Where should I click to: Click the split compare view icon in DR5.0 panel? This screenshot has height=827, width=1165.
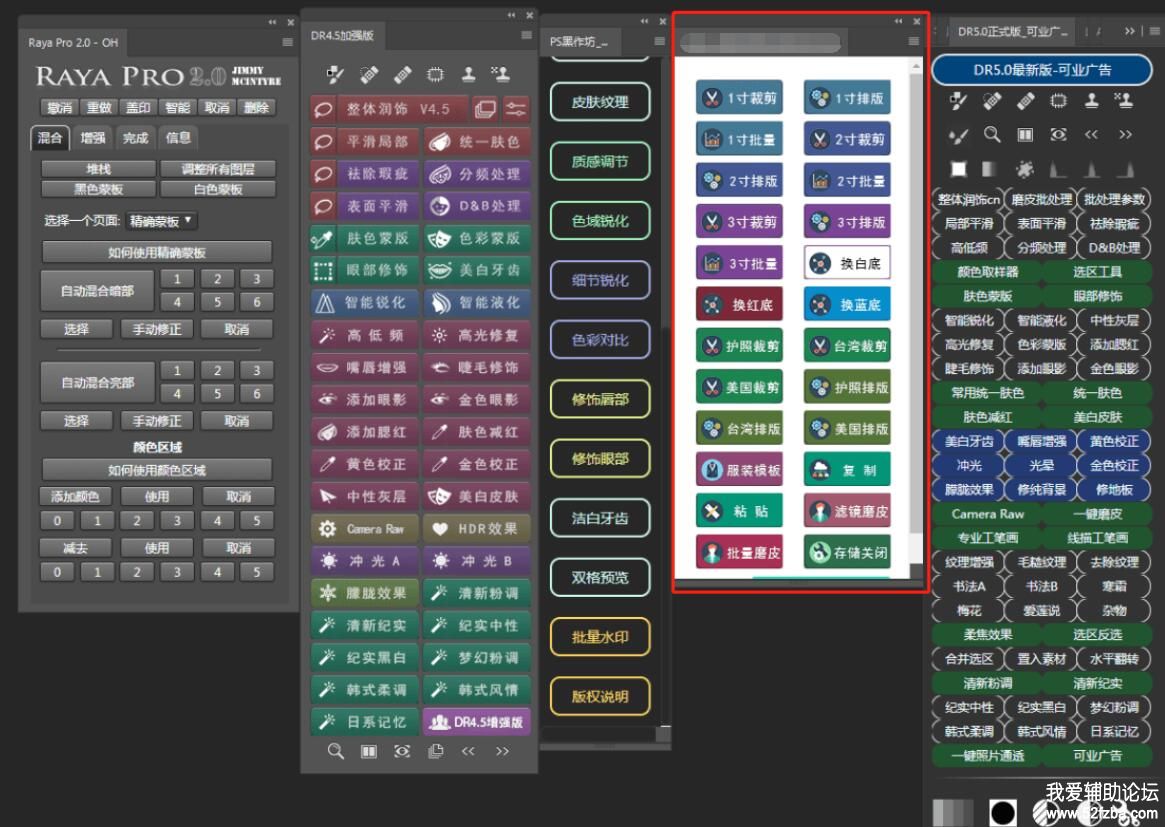[1025, 134]
